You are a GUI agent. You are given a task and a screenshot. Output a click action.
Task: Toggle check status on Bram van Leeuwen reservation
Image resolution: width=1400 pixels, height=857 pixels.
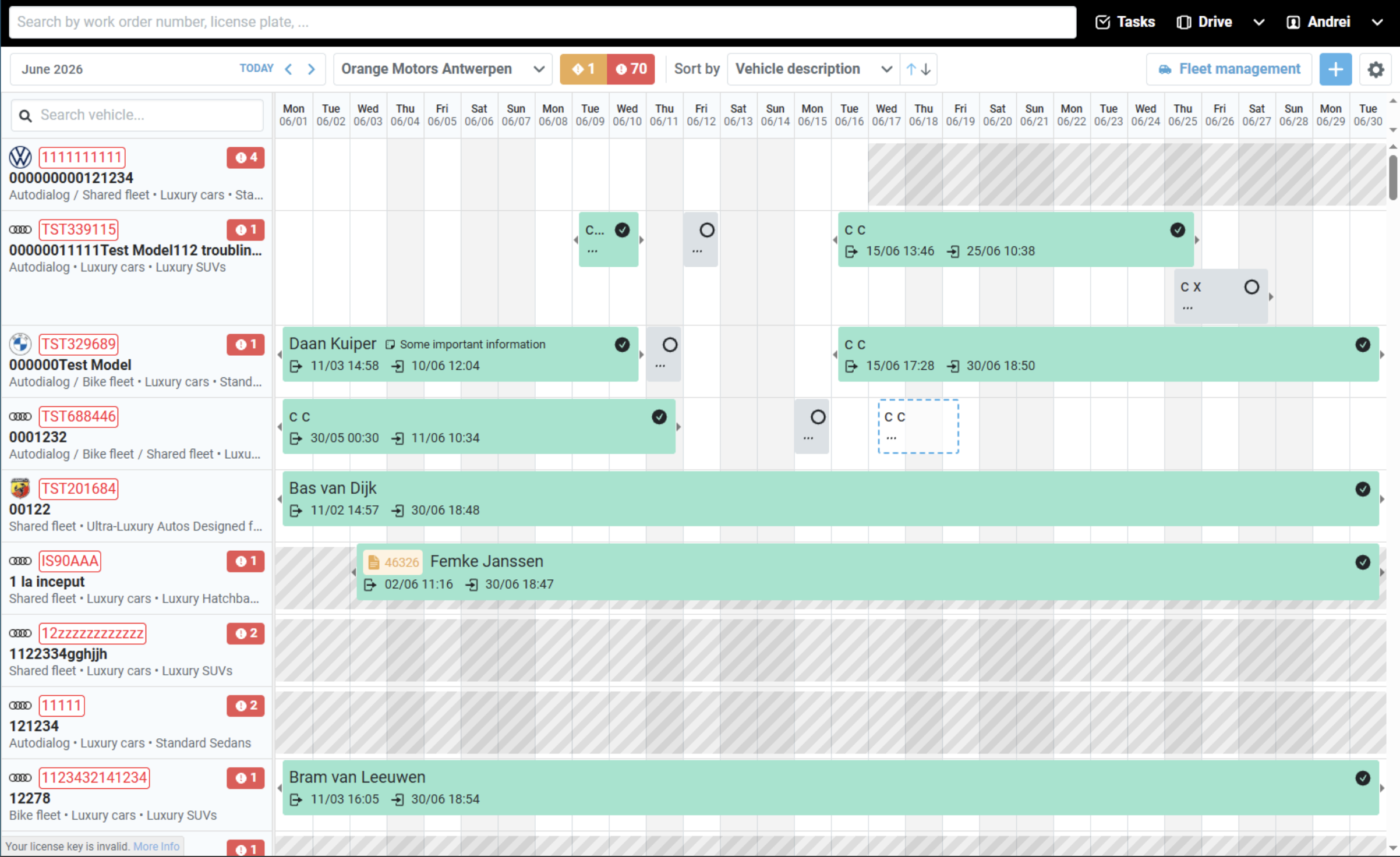[x=1363, y=778]
